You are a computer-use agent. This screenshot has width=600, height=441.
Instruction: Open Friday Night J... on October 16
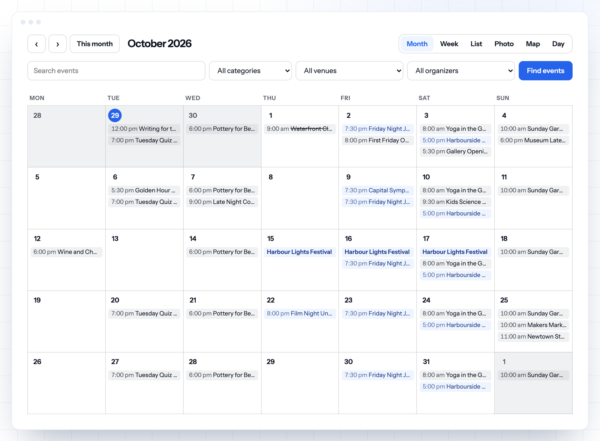[x=377, y=264]
